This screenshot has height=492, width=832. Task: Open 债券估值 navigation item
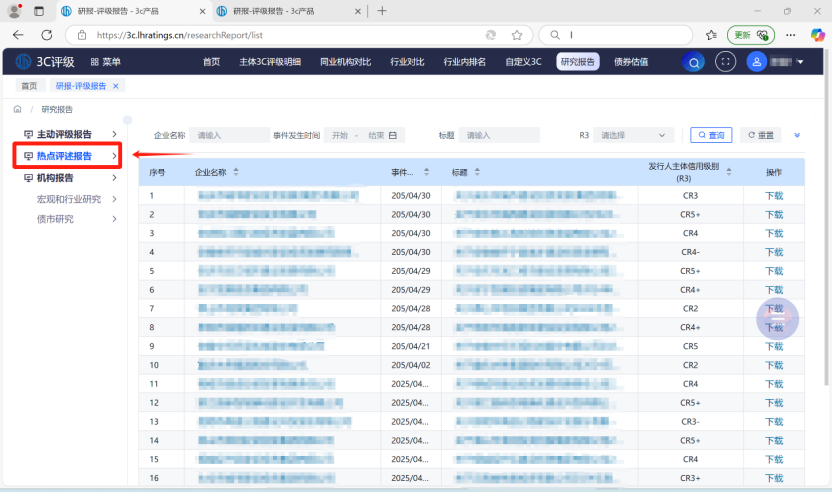pos(631,62)
